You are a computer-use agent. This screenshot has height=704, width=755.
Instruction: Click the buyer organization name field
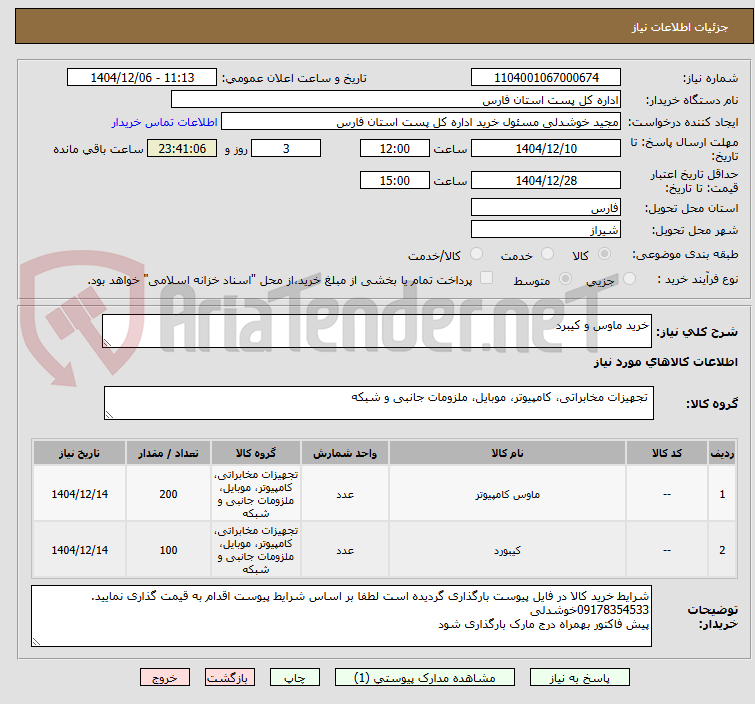coord(396,100)
